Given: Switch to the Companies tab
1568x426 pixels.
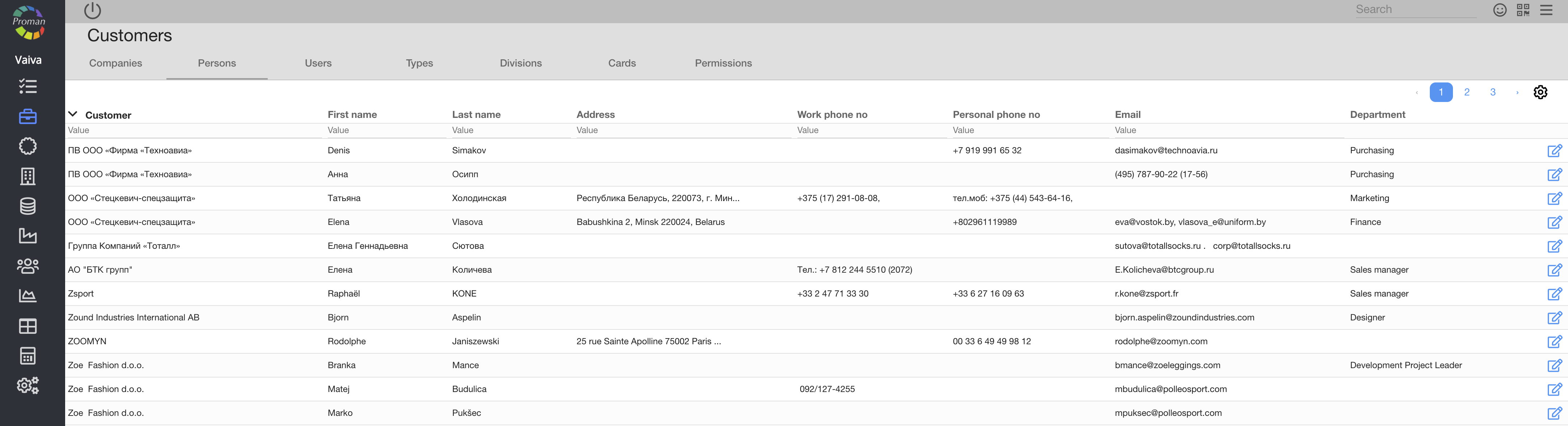Looking at the screenshot, I should click(x=116, y=63).
